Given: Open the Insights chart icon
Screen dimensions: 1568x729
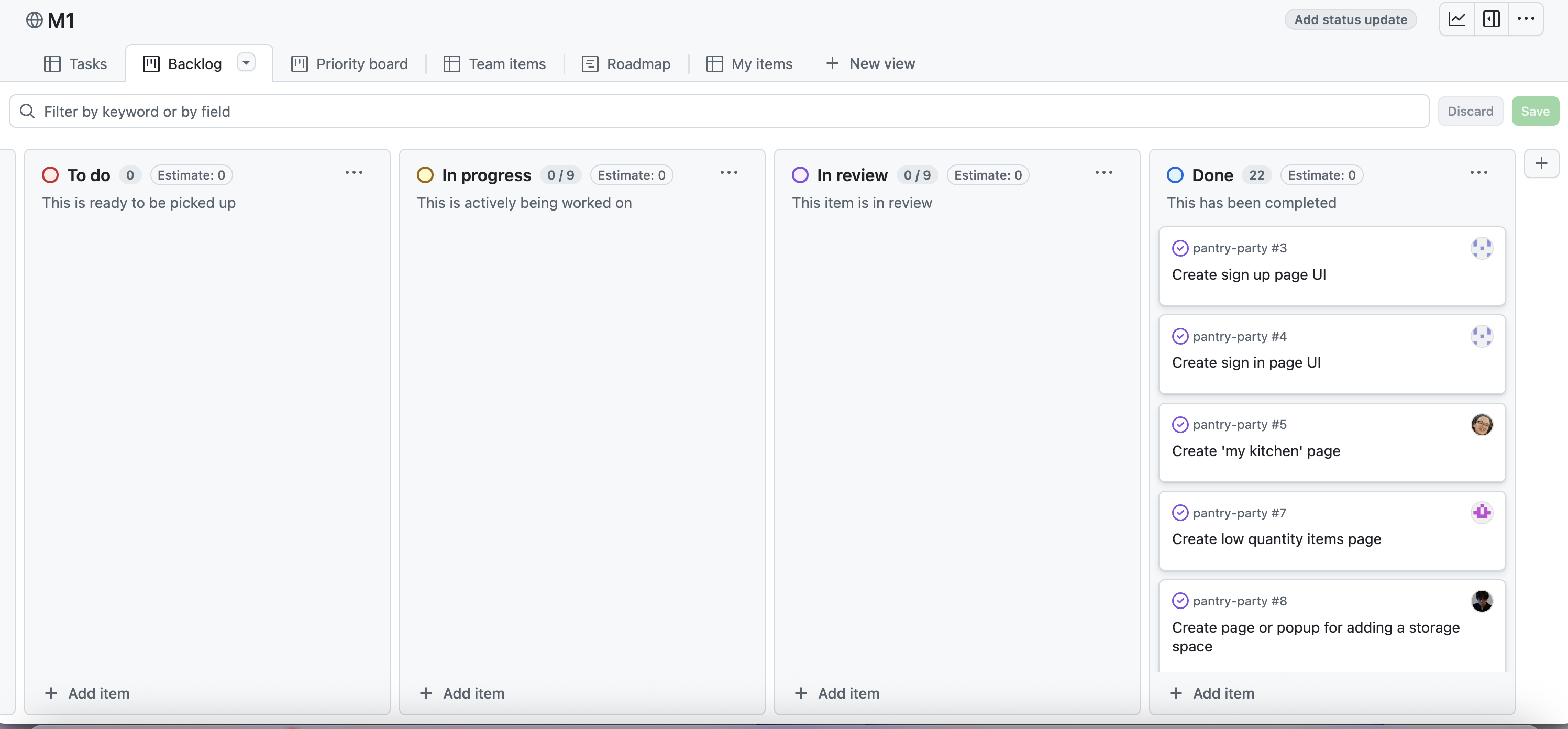Looking at the screenshot, I should tap(1456, 19).
